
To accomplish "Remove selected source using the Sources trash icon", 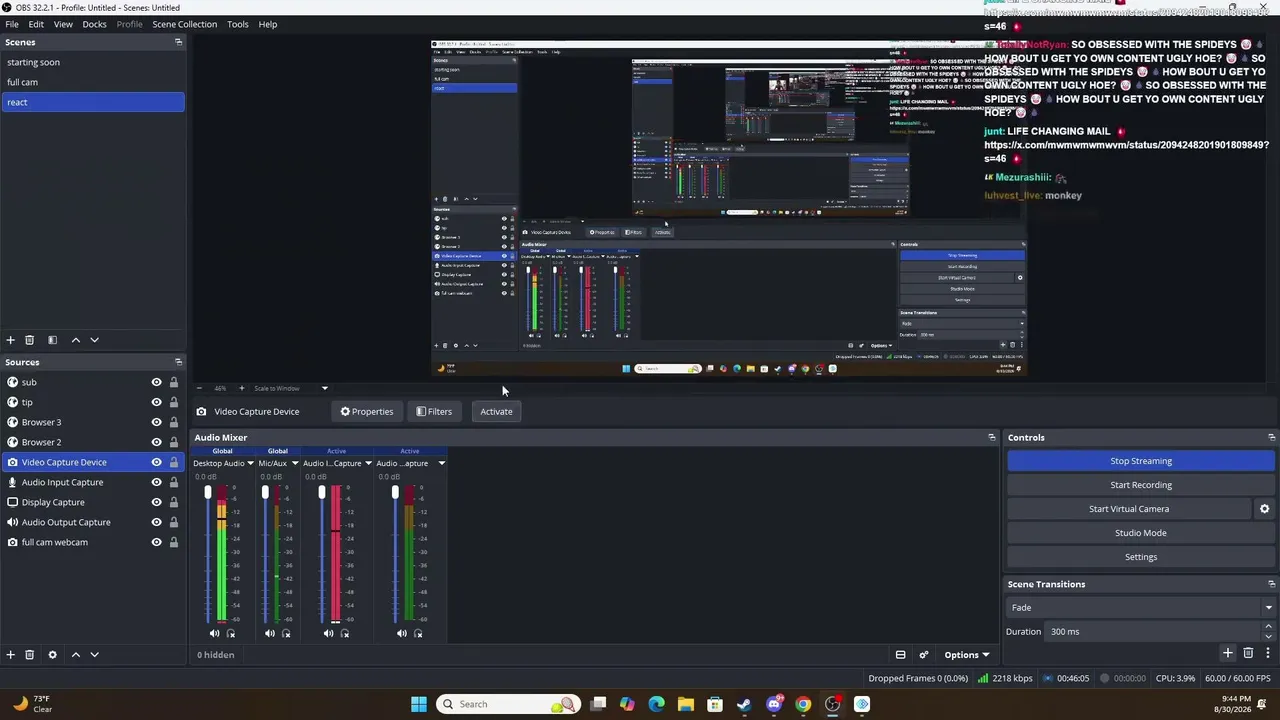I will click(30, 655).
